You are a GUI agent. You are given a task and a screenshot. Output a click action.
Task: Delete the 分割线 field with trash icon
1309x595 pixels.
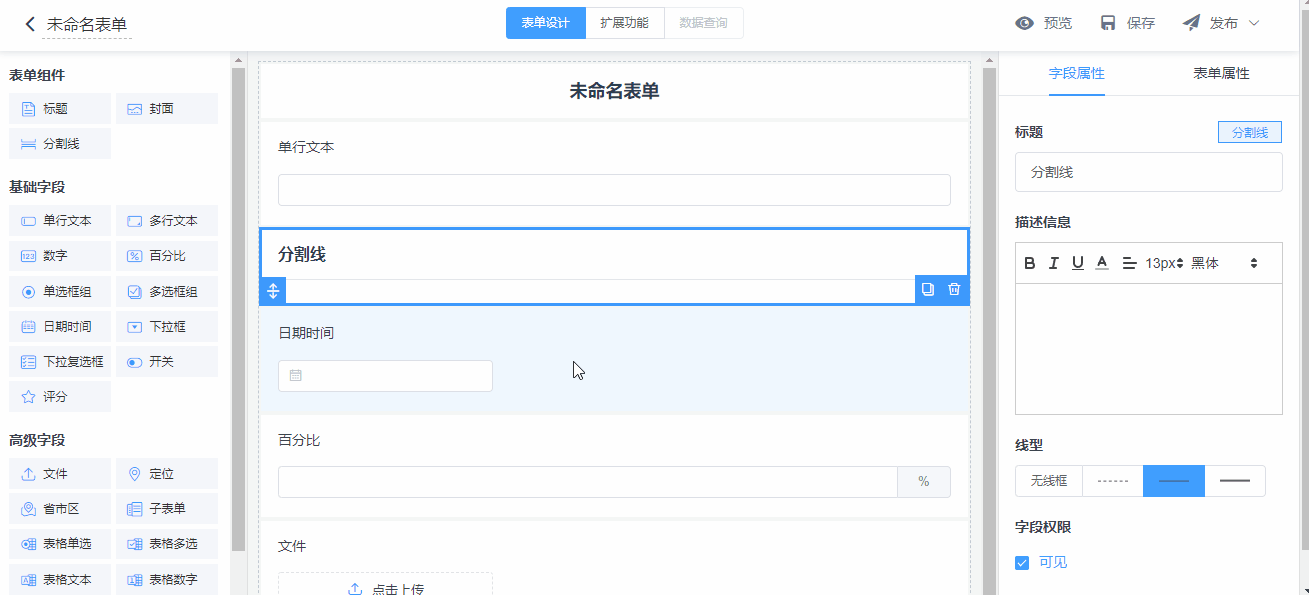click(954, 290)
